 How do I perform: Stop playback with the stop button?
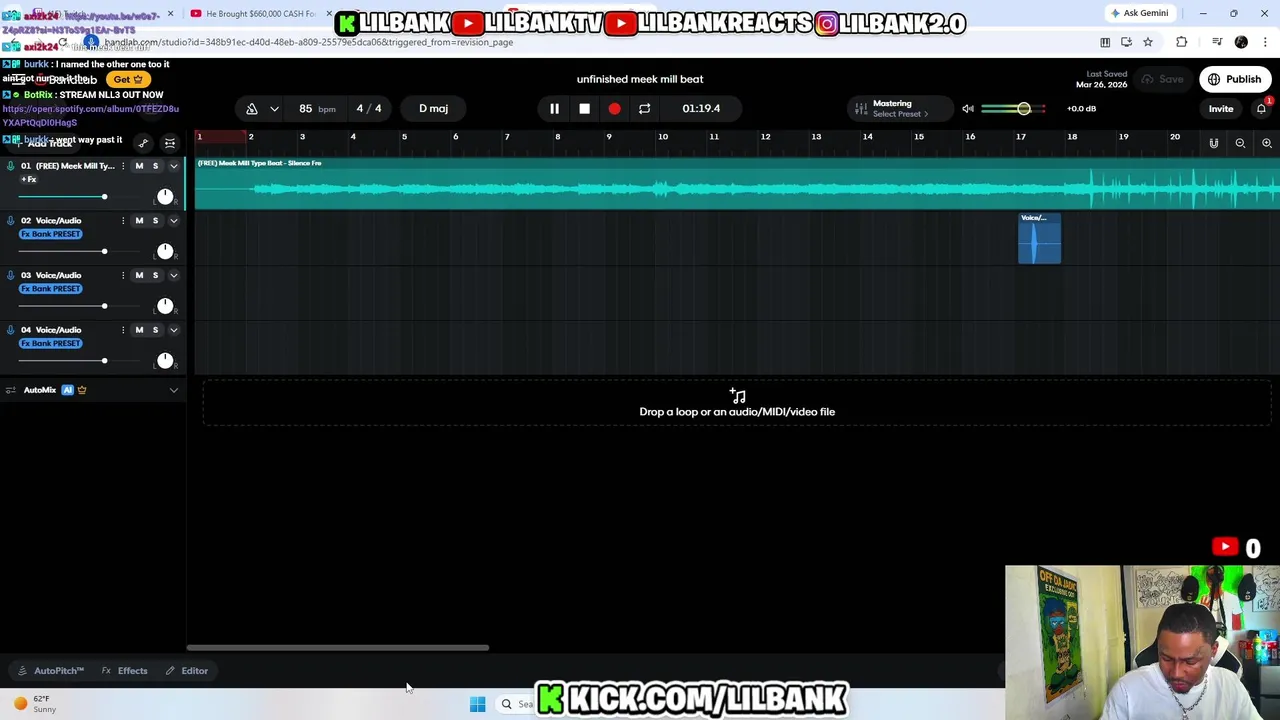584,108
